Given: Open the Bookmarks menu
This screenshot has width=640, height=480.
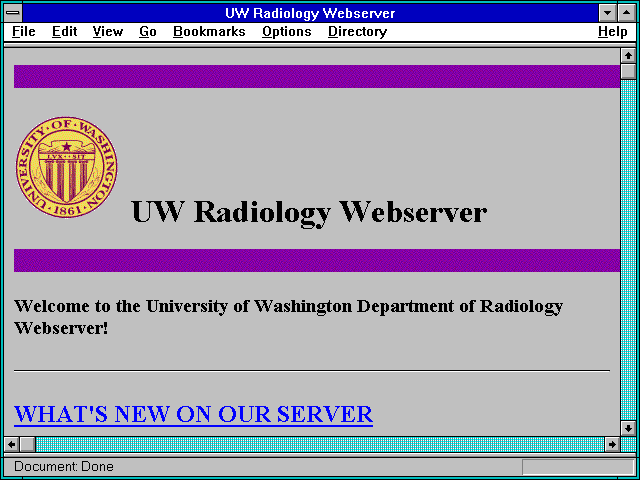Looking at the screenshot, I should pyautogui.click(x=209, y=32).
